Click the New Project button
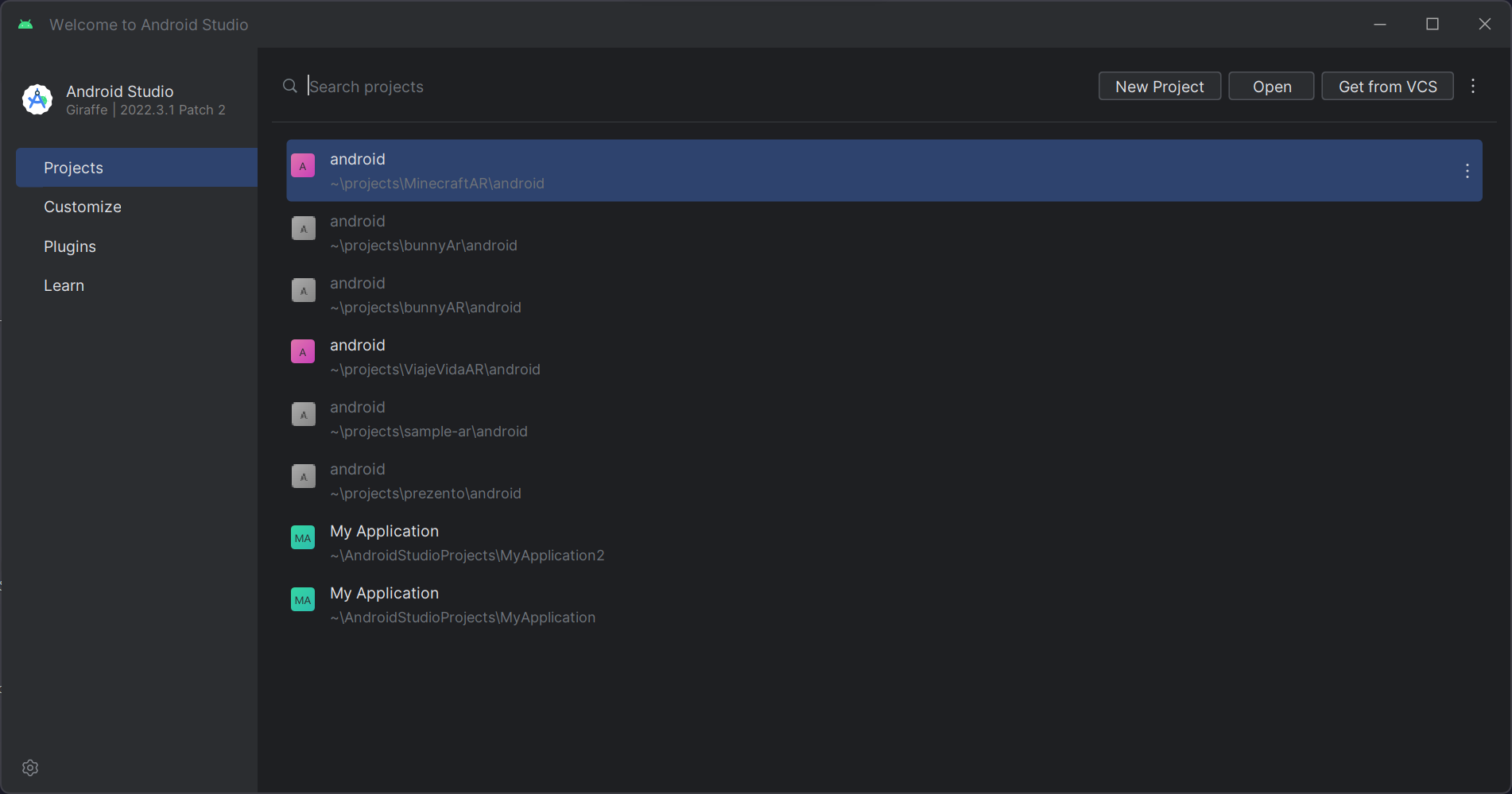Screen dimensions: 1512x794 (1160, 86)
